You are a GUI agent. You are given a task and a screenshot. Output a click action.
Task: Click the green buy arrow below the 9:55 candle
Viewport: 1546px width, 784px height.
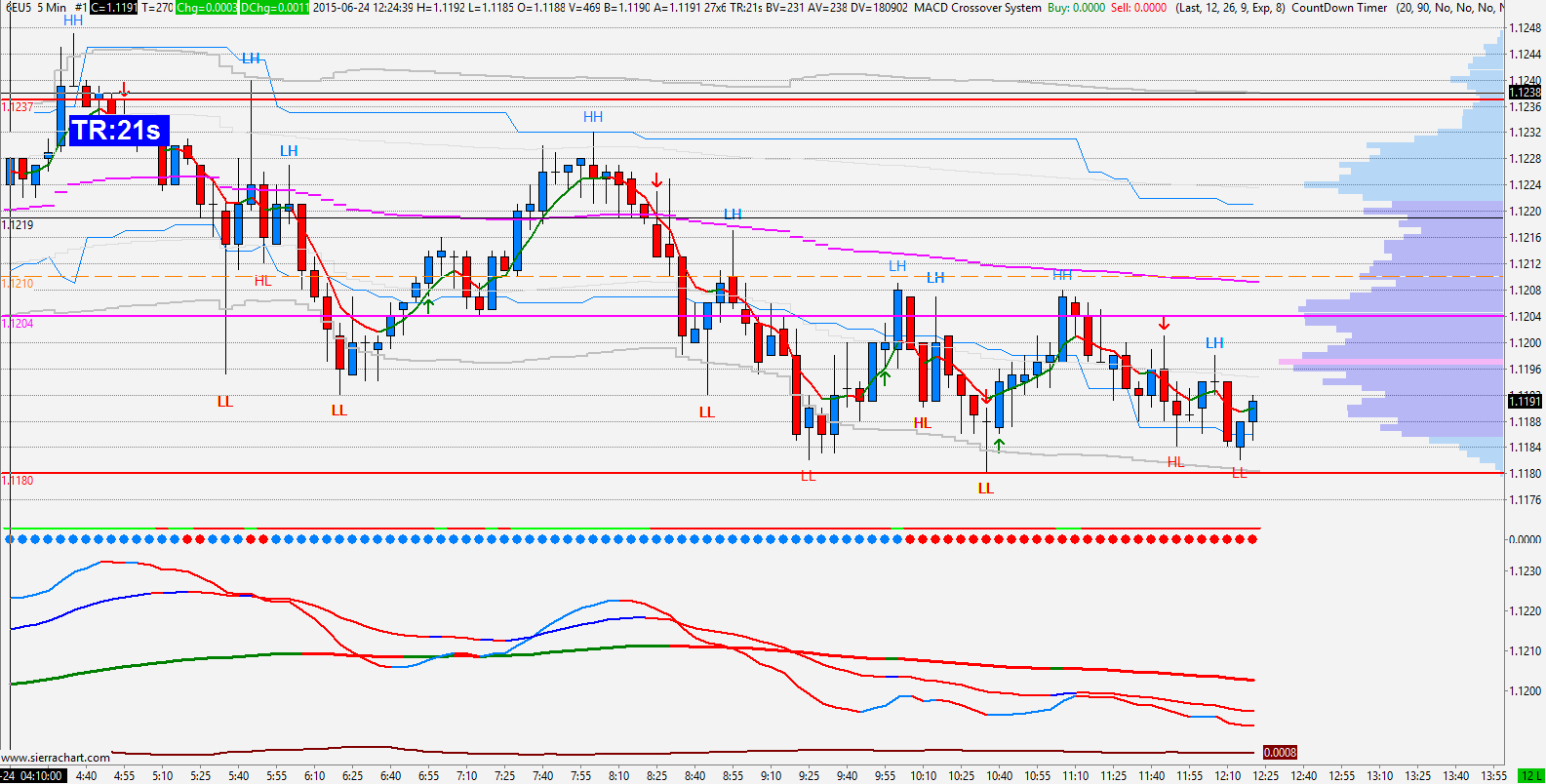(x=886, y=377)
